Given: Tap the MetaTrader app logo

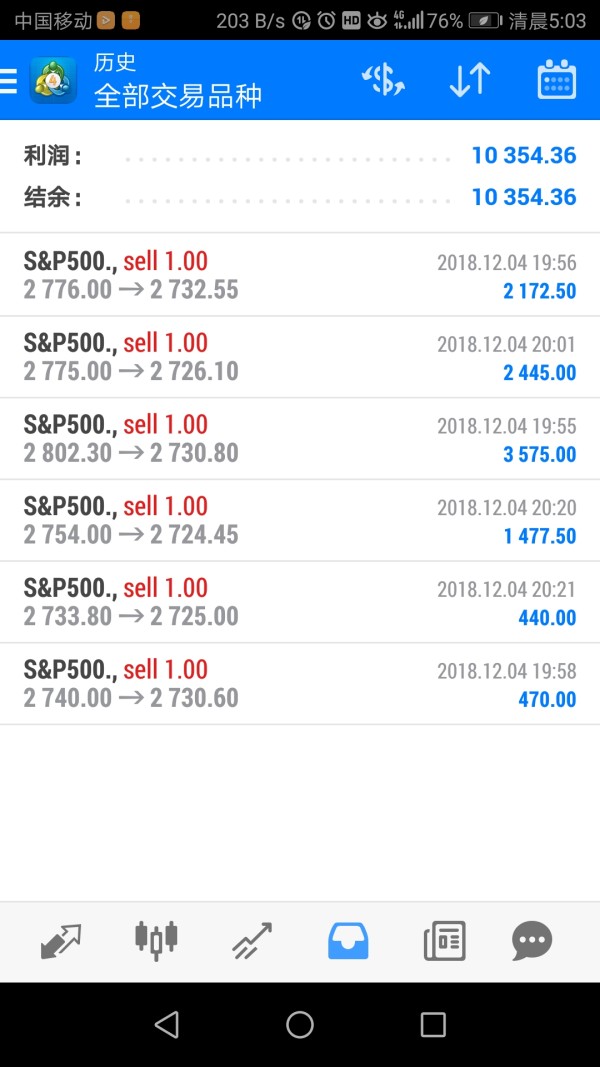Looking at the screenshot, I should (x=54, y=80).
